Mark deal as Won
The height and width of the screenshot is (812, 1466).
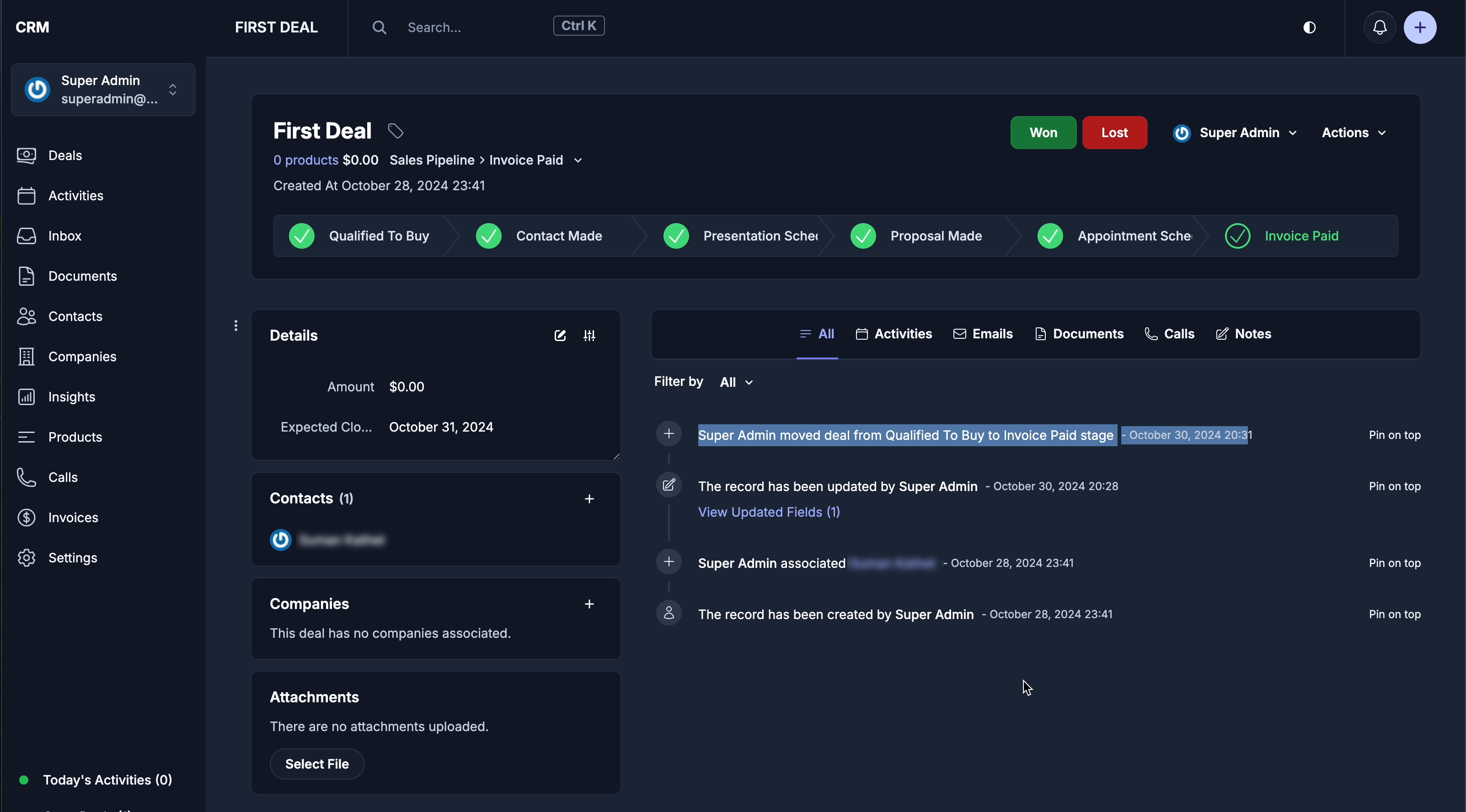[x=1043, y=133]
